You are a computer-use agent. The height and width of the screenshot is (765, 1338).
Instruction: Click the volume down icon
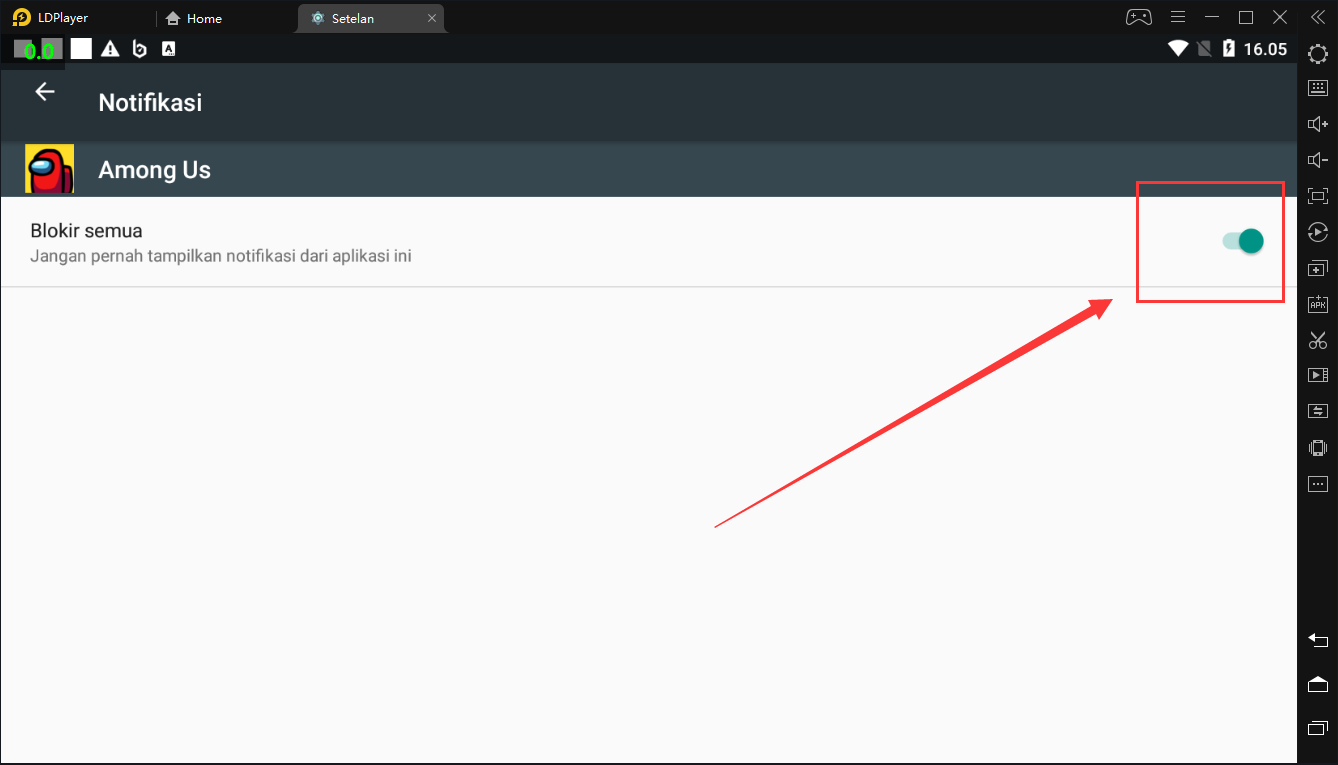click(x=1318, y=160)
